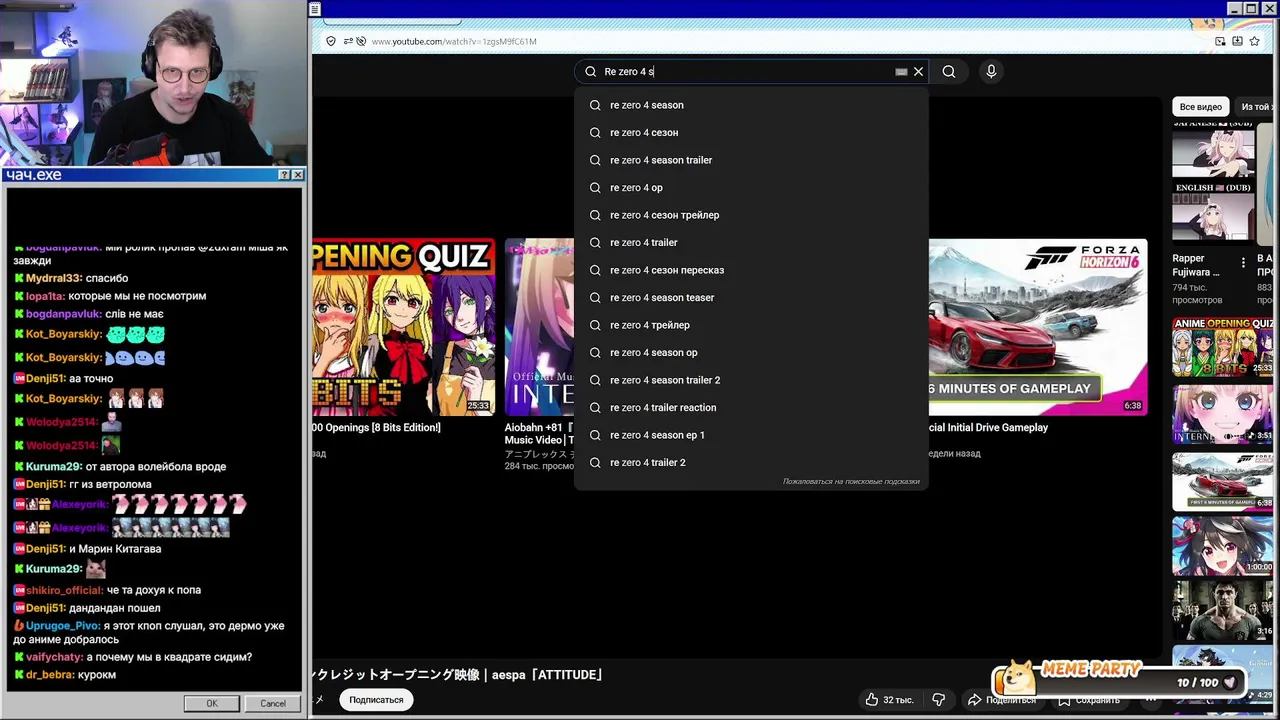
Task: Click the search magnifier button in YouTube
Action: coord(949,71)
